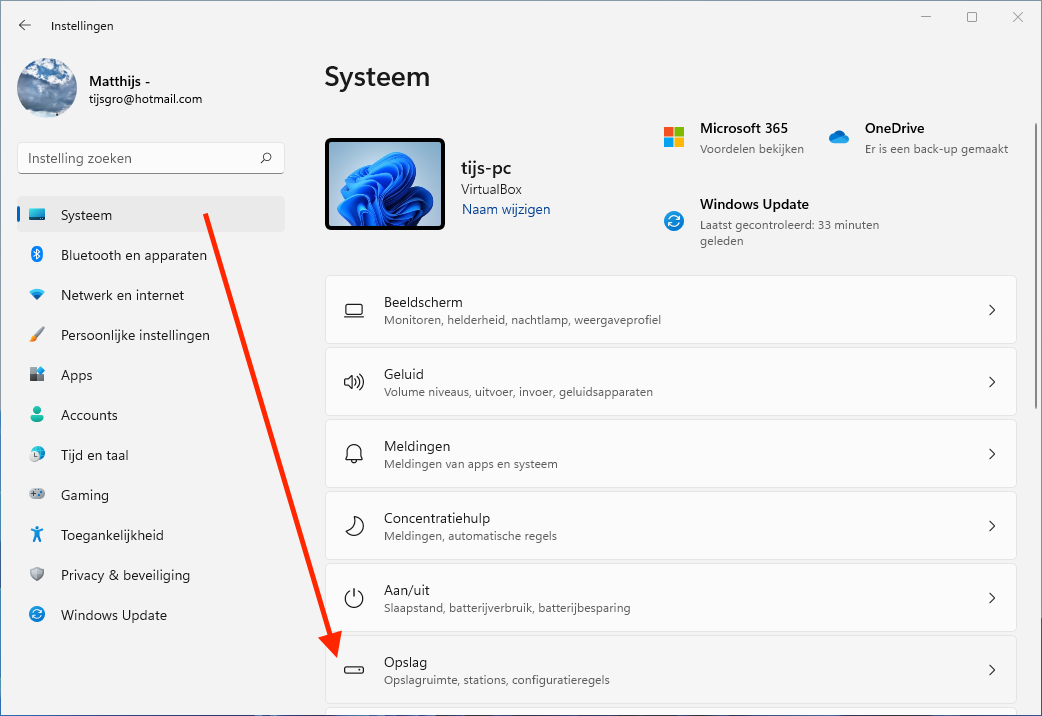Open Accounts in the sidebar
Viewport: 1042px width, 716px height.
[89, 415]
